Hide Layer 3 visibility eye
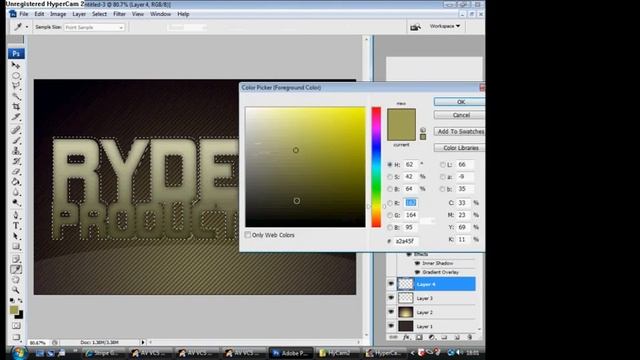The image size is (640, 360). click(x=391, y=298)
